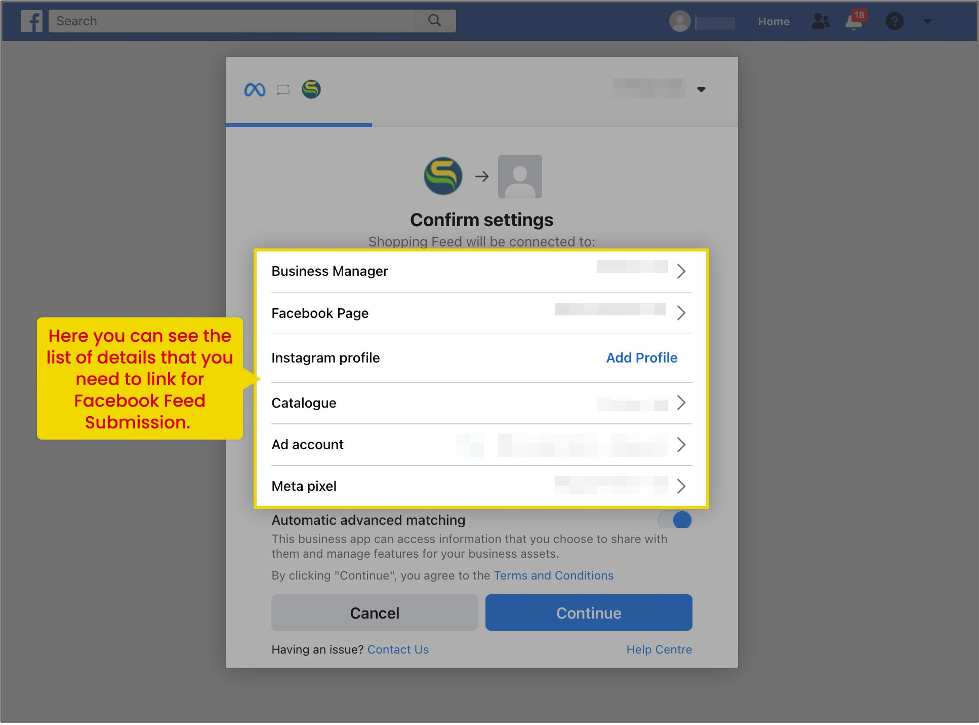The width and height of the screenshot is (979, 725).
Task: Select the Business Manager label
Action: pyautogui.click(x=330, y=271)
